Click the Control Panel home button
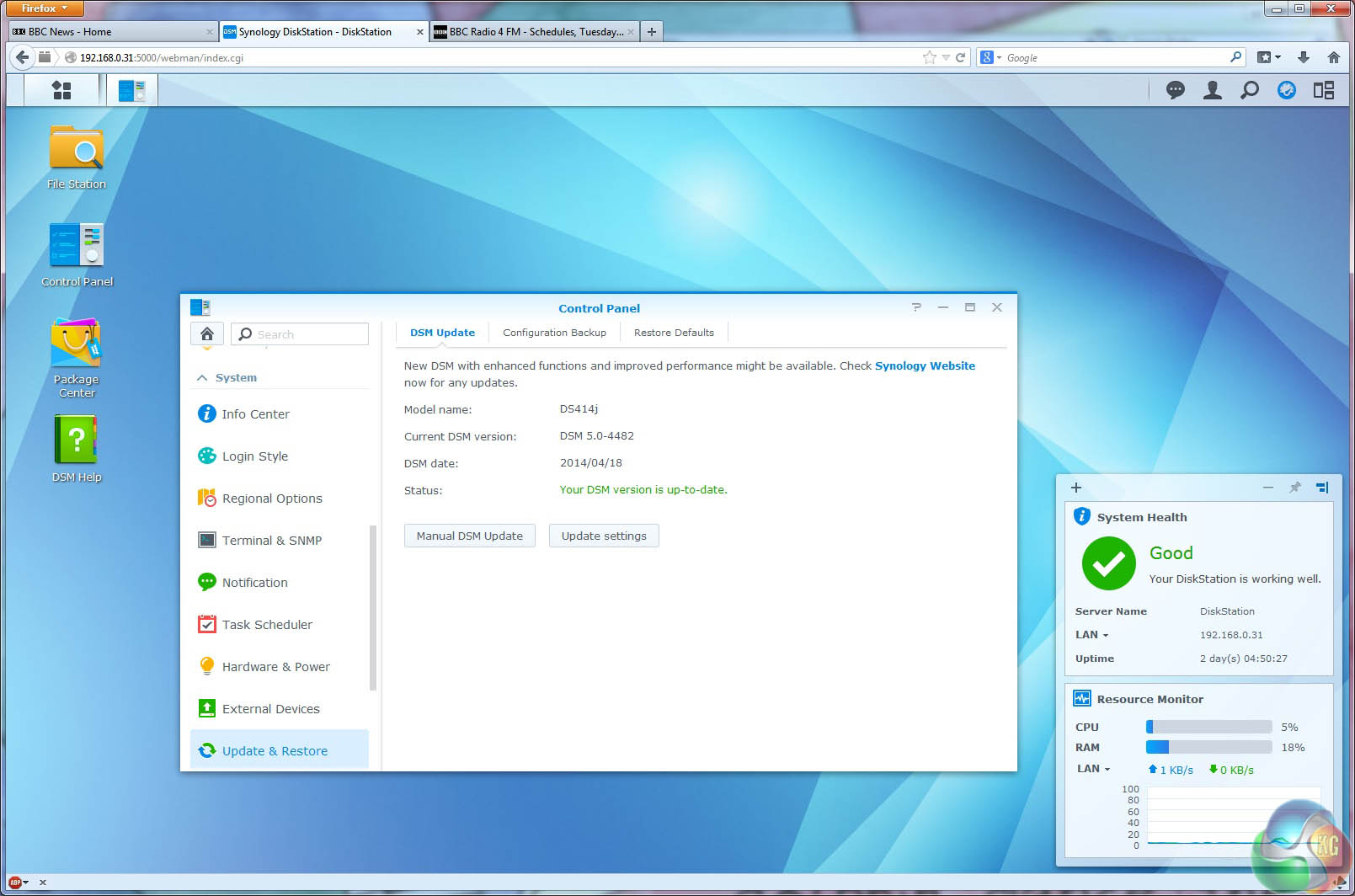1355x896 pixels. pos(207,334)
